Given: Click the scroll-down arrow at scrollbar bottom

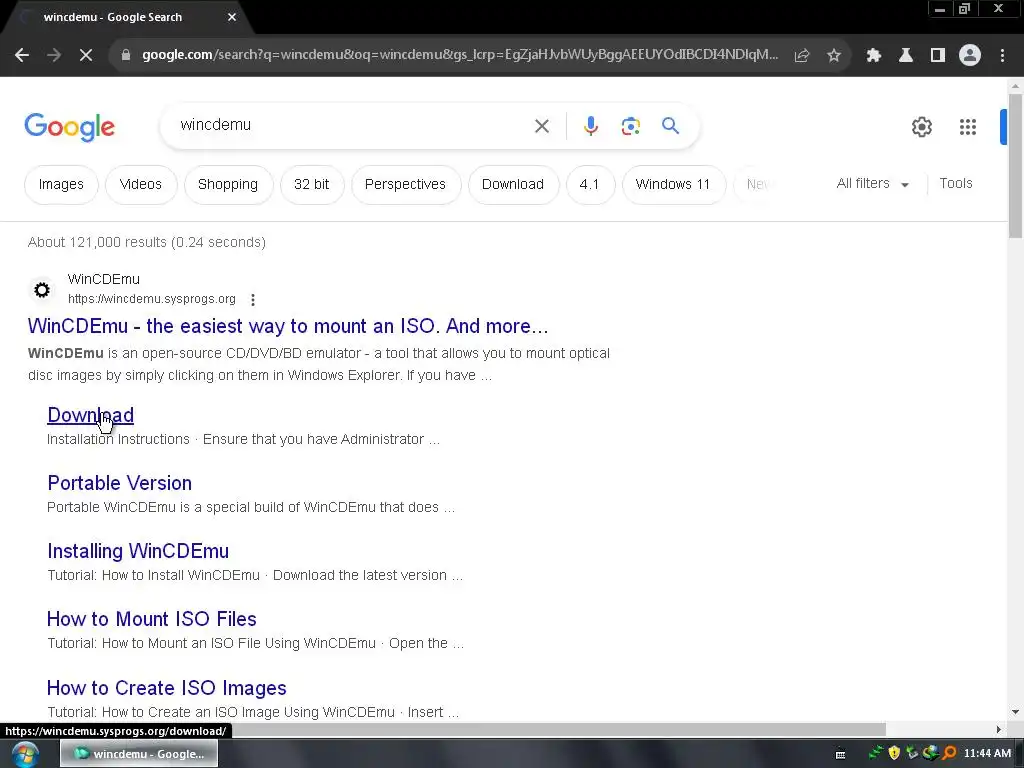Looking at the screenshot, I should 1015,712.
